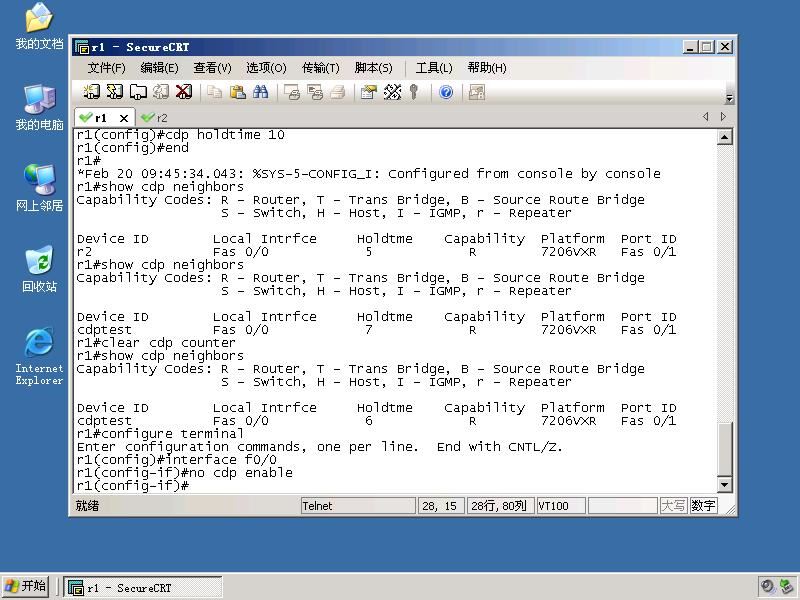The width and height of the screenshot is (800, 600).
Task: Click the Find binoculars icon
Action: click(261, 92)
